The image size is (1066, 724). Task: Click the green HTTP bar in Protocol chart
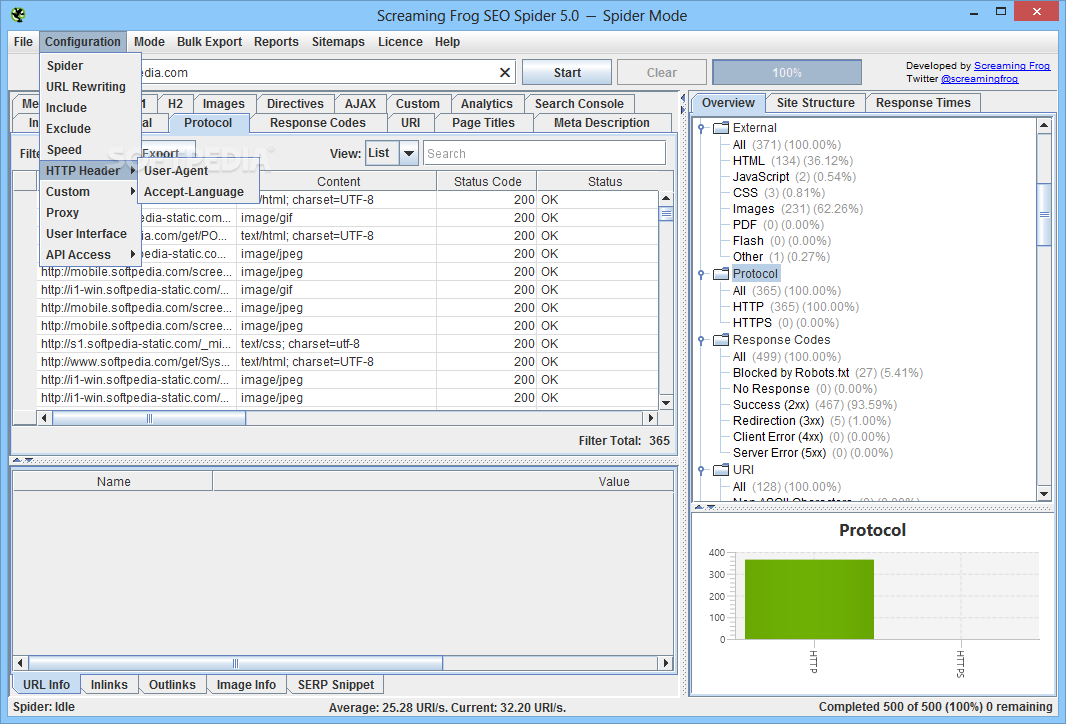(x=809, y=599)
